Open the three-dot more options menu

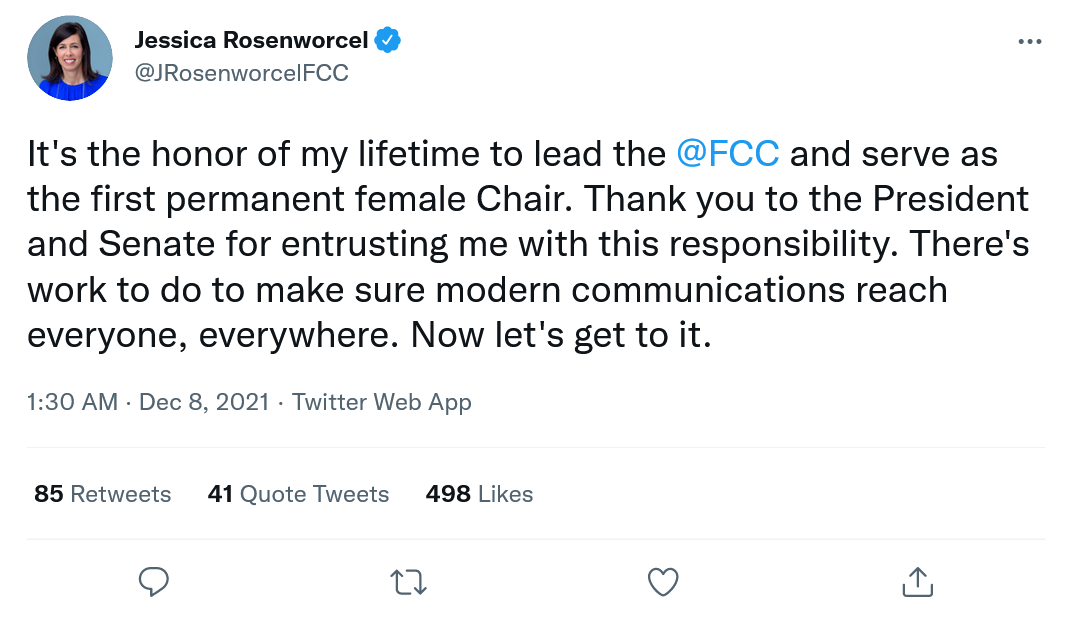(1029, 42)
